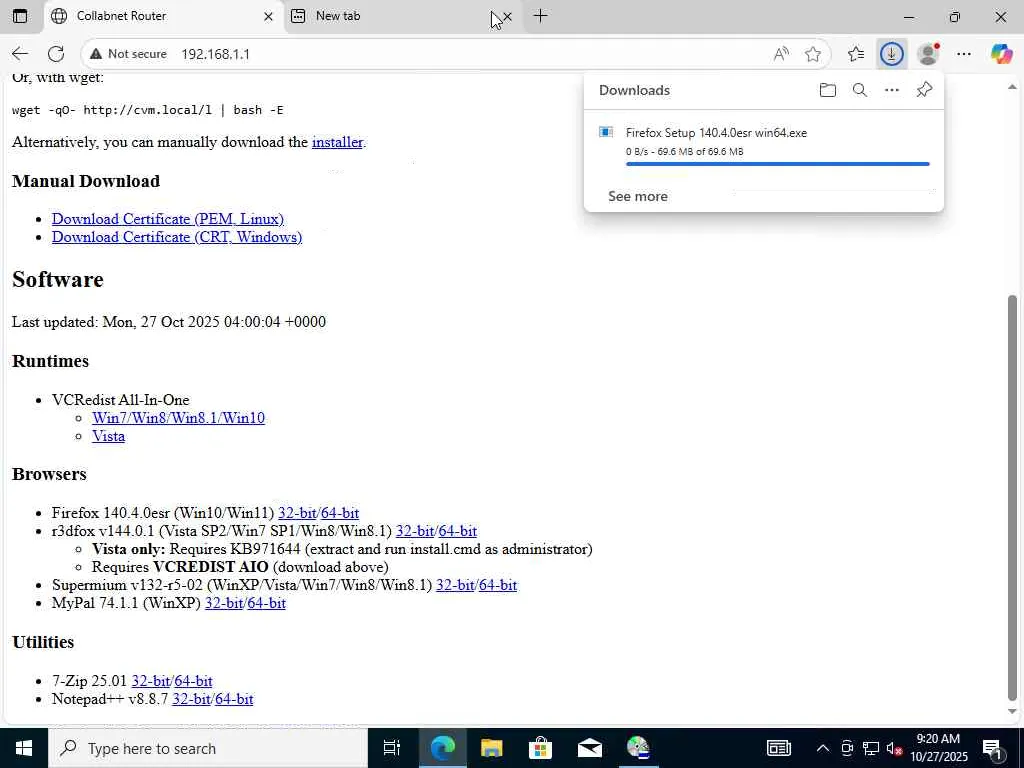Open the Favorites list icon

click(x=856, y=54)
